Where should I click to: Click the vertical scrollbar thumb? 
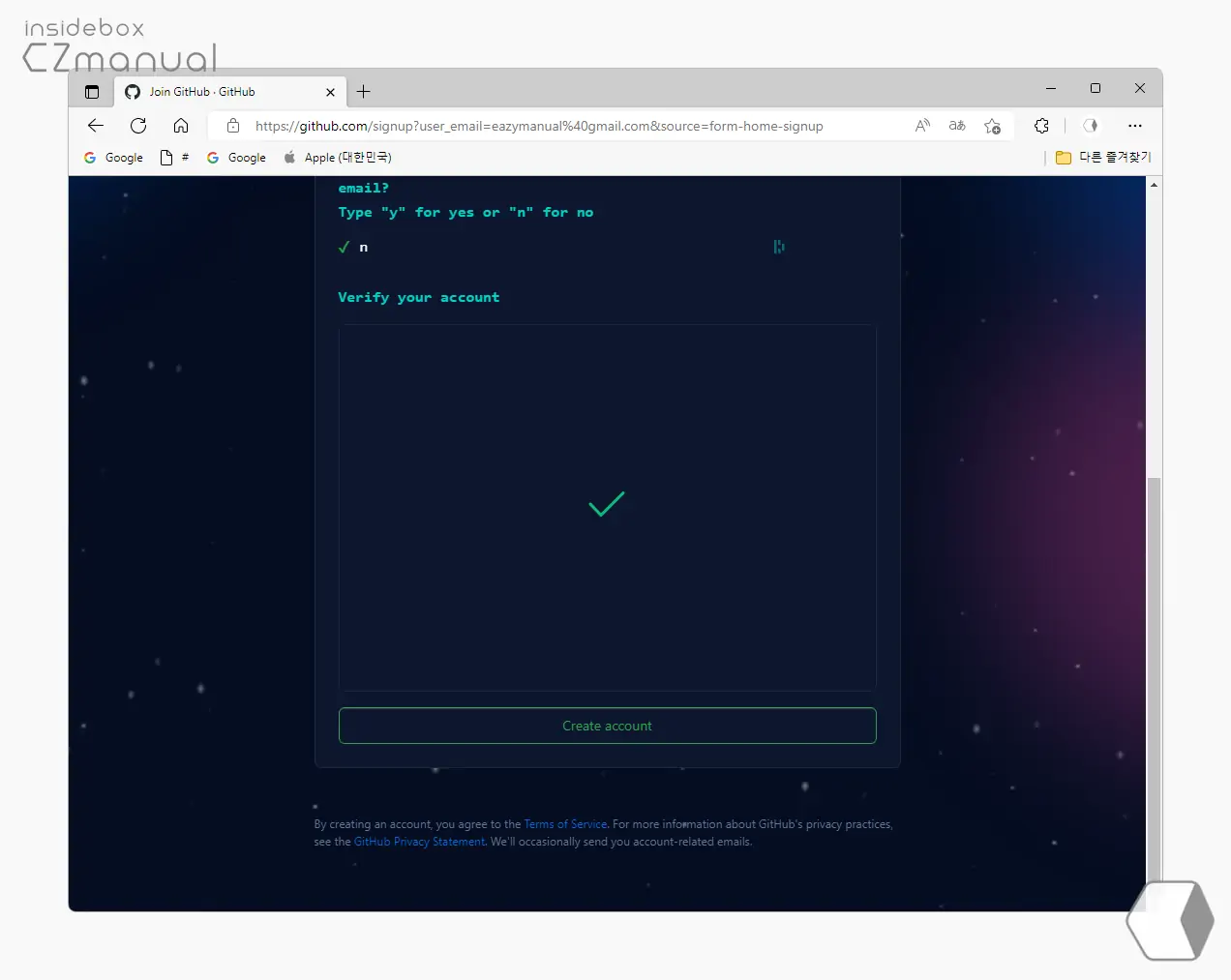coord(1154,694)
